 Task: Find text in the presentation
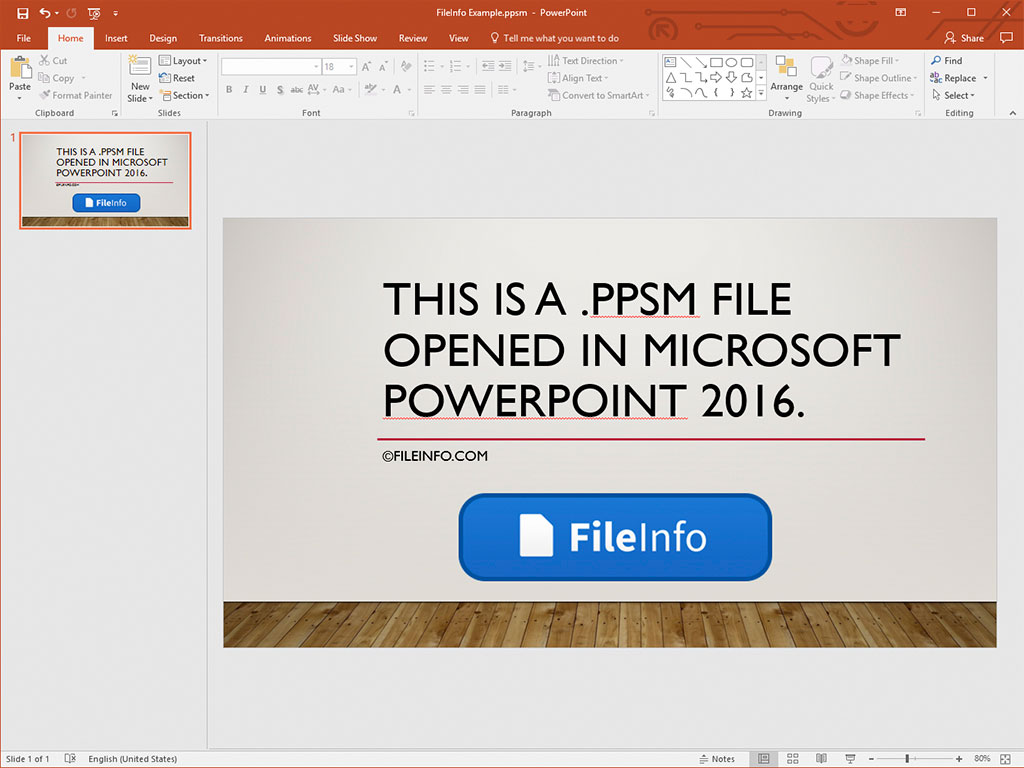coord(946,61)
